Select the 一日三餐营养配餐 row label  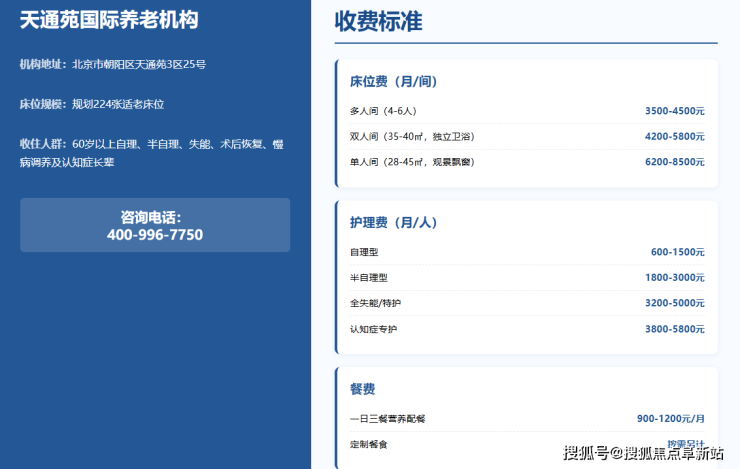pyautogui.click(x=387, y=419)
